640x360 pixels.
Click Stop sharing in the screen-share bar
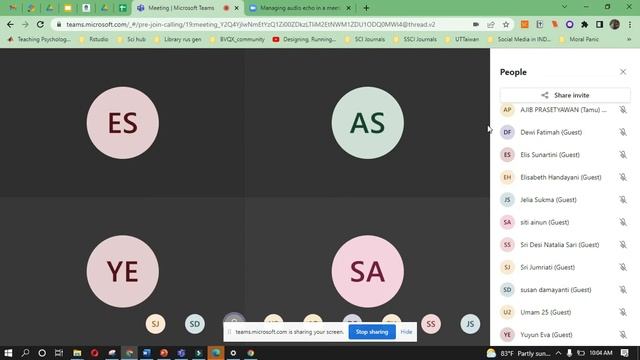(372, 332)
